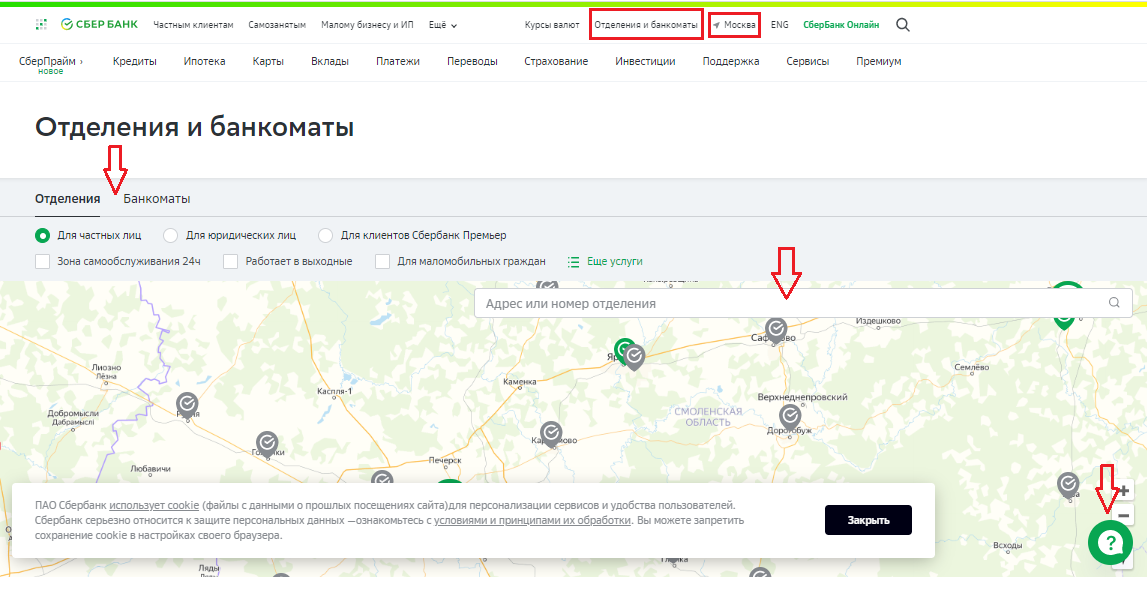Open the green dotted services grid icon
This screenshot has height=598, width=1147.
[x=41, y=24]
